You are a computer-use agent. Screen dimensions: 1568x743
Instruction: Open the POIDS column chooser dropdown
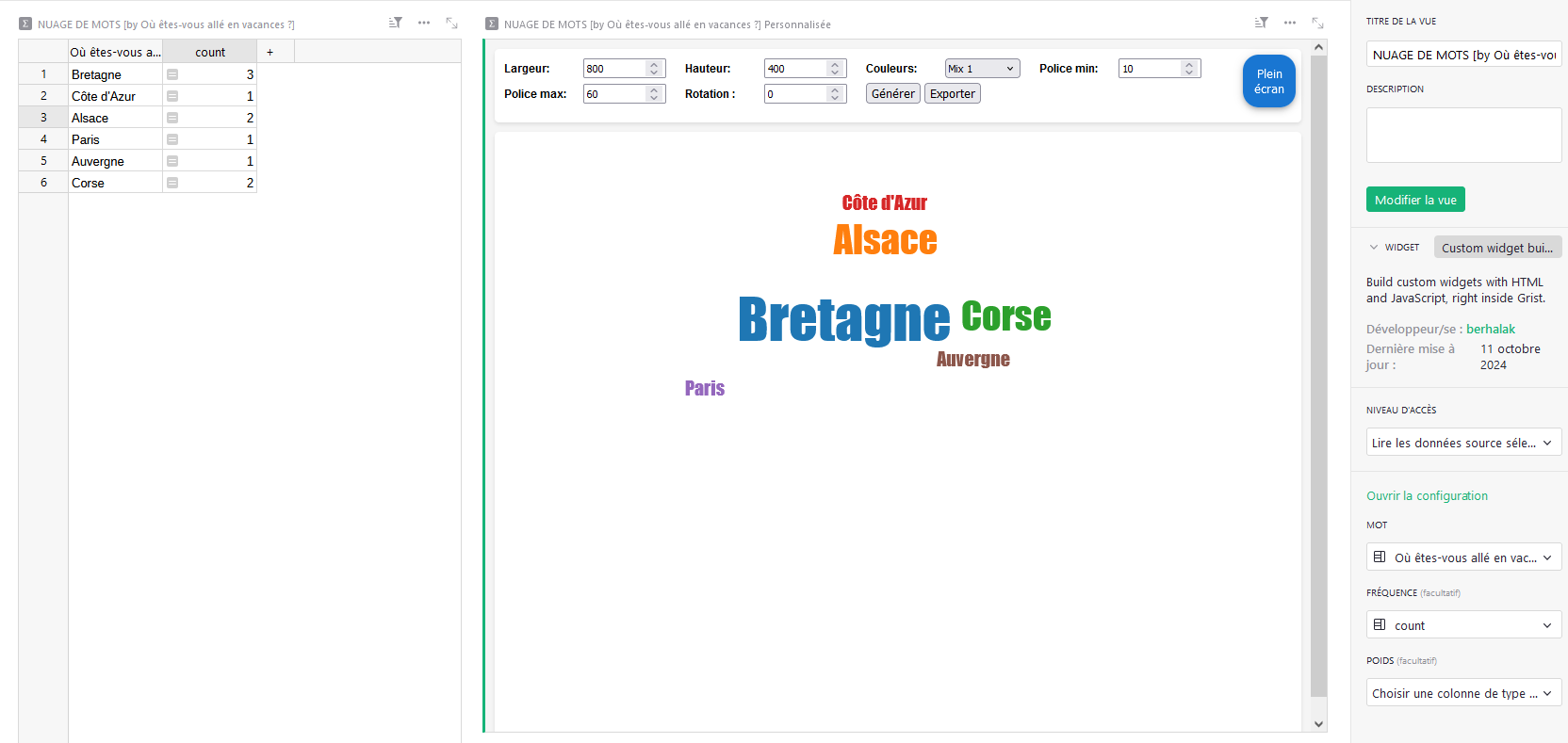(1463, 693)
